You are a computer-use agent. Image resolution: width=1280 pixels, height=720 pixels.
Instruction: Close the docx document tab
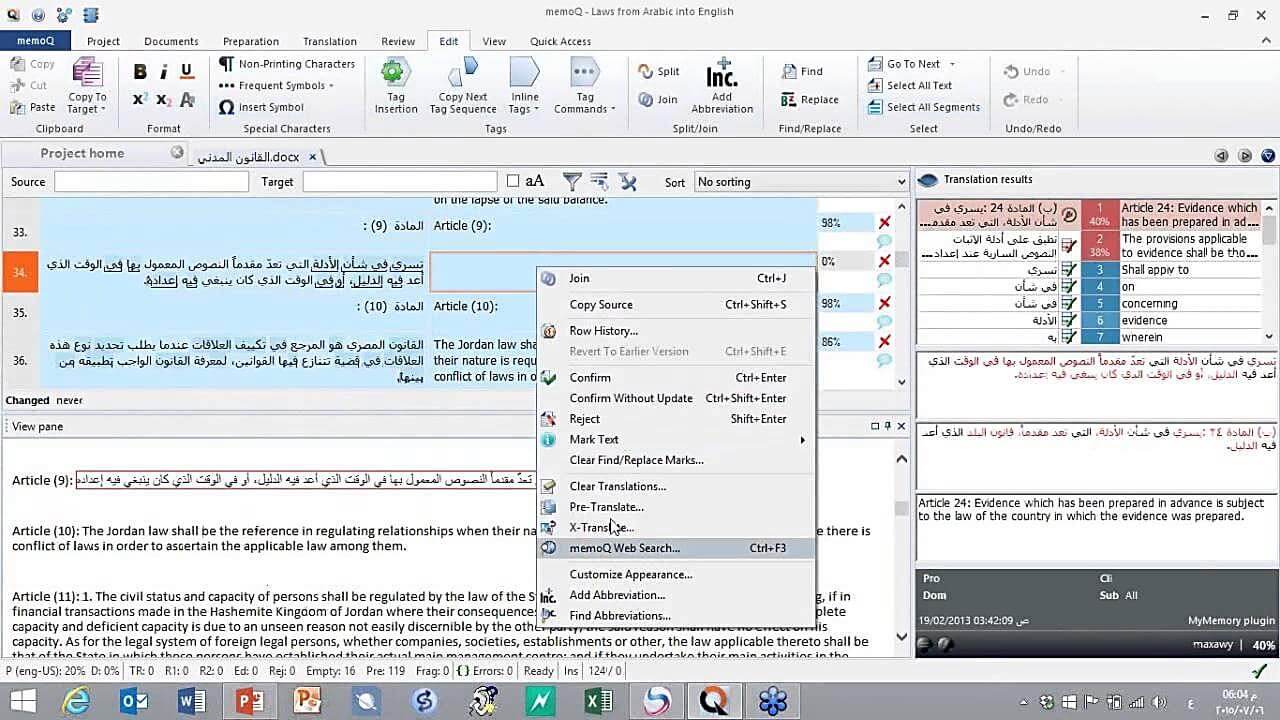pyautogui.click(x=312, y=157)
